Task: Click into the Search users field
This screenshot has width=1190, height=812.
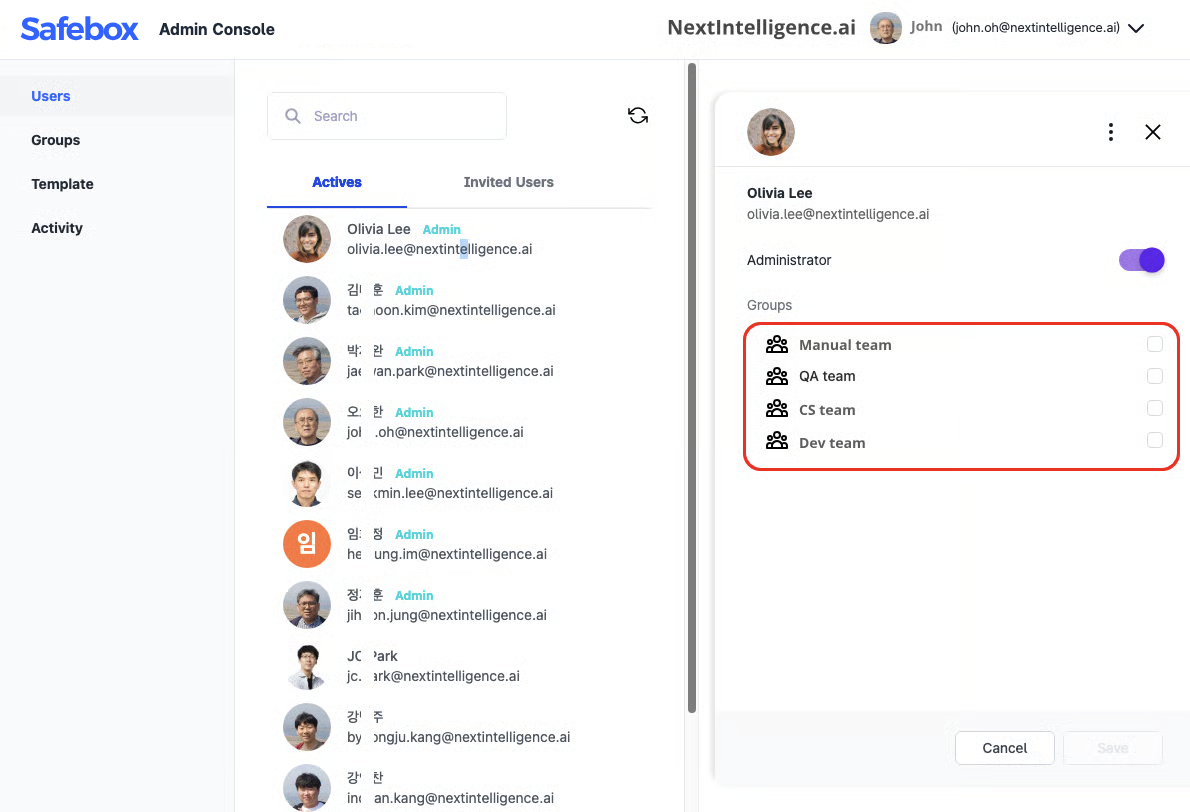Action: (x=400, y=116)
